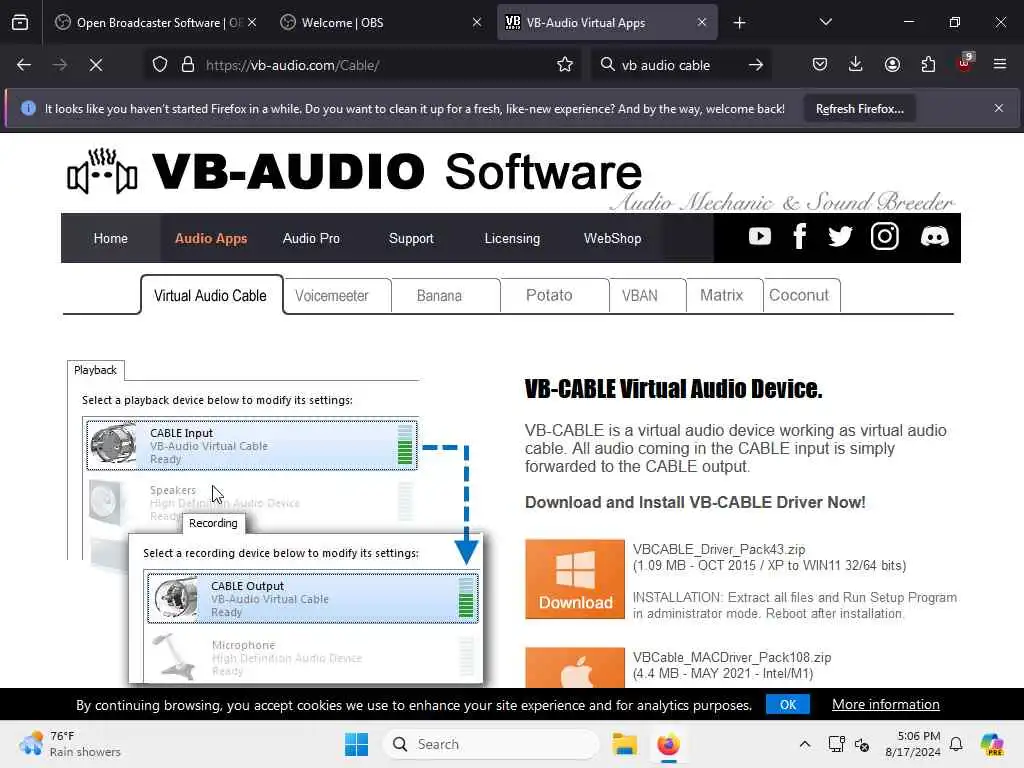Image resolution: width=1024 pixels, height=768 pixels.
Task: Open the clock showing 5:06 PM
Action: point(912,744)
